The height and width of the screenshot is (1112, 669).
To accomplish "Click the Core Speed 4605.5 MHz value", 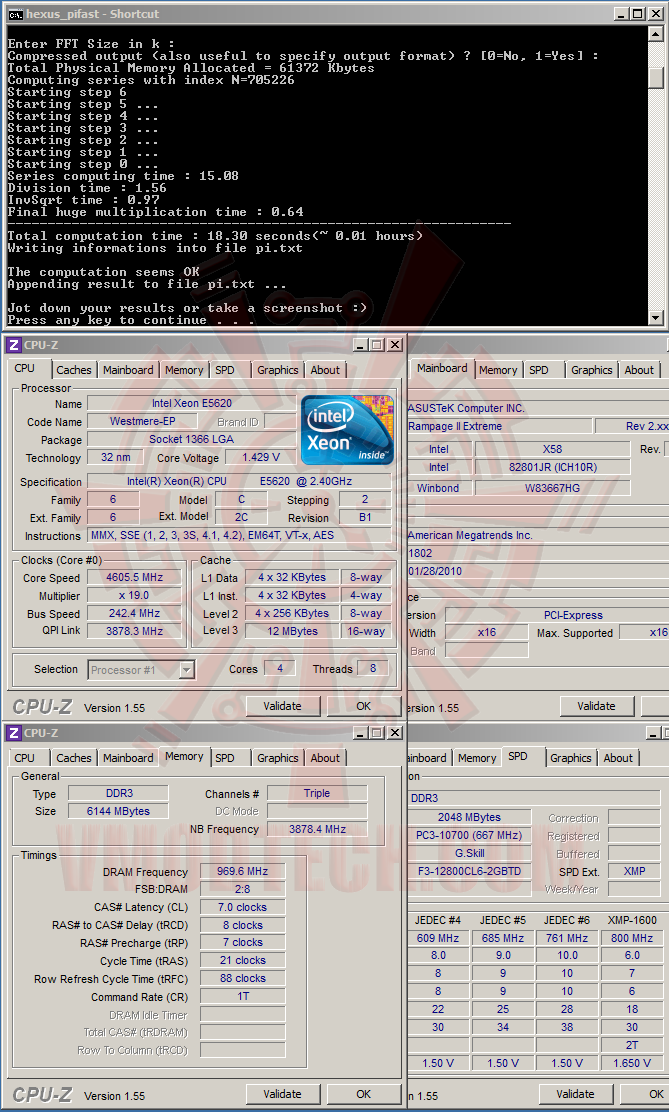I will [134, 577].
